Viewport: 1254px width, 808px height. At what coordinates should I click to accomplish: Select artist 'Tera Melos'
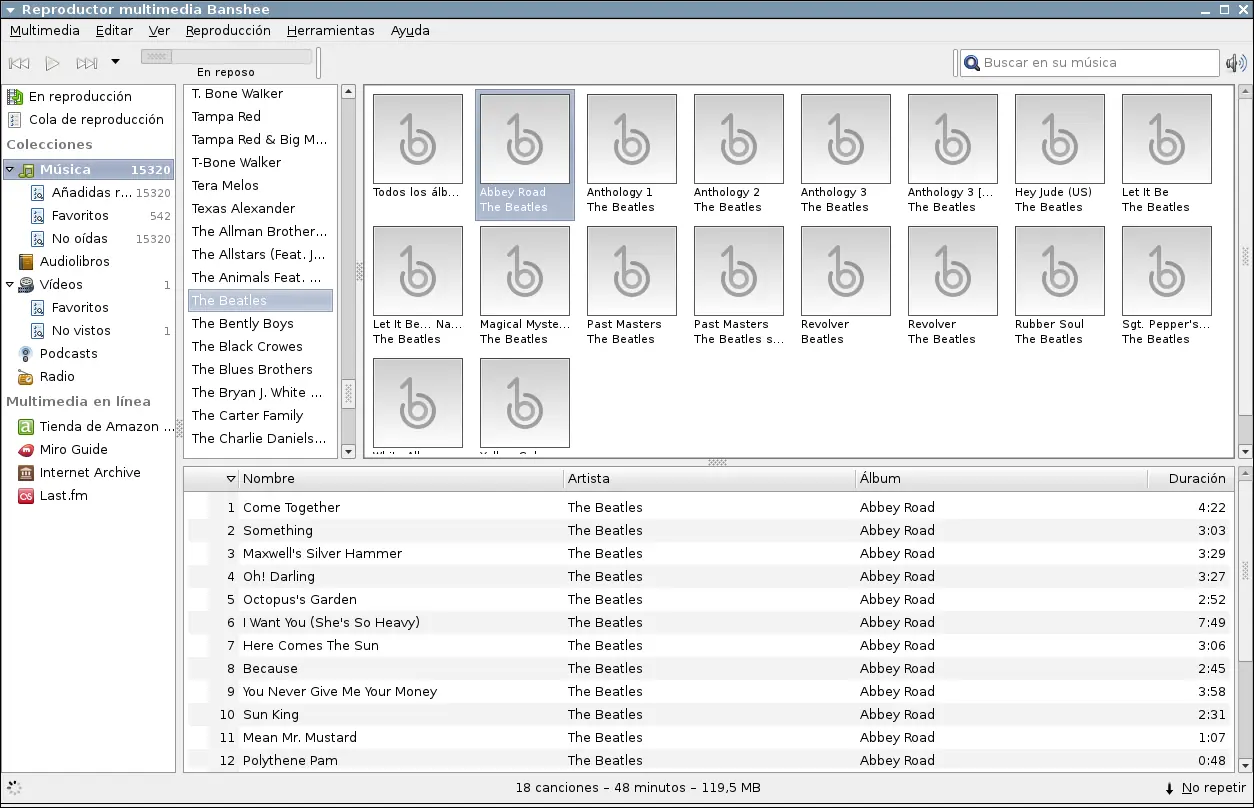(x=260, y=186)
